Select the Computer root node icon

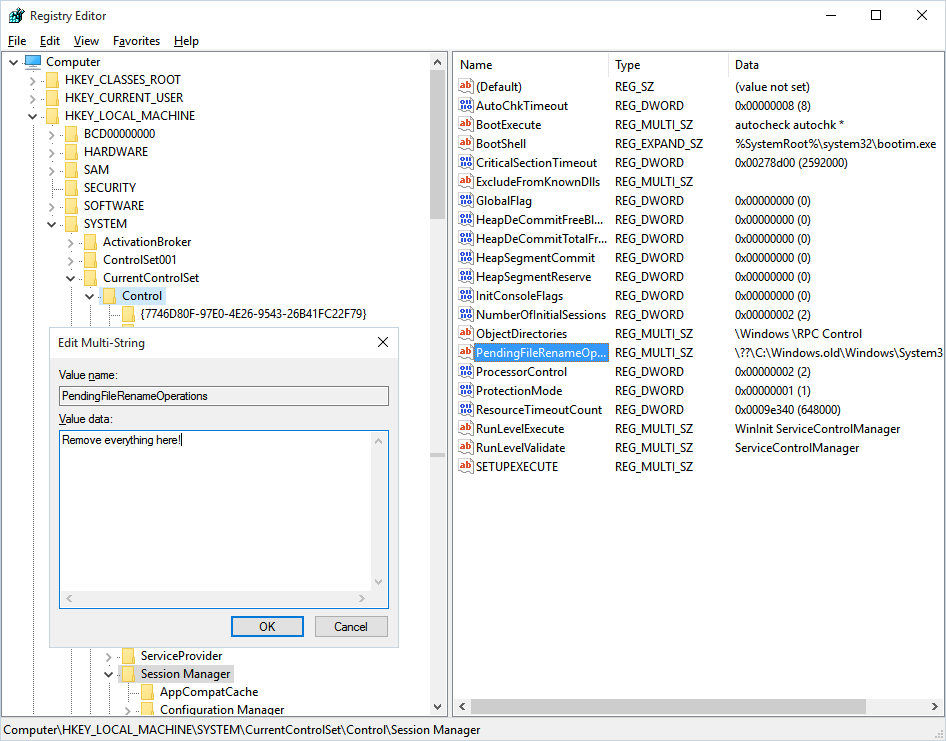33,62
